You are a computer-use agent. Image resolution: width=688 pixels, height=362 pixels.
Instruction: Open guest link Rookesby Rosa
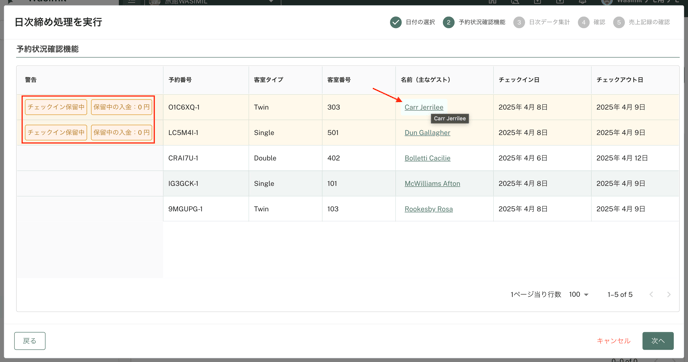[x=429, y=209]
